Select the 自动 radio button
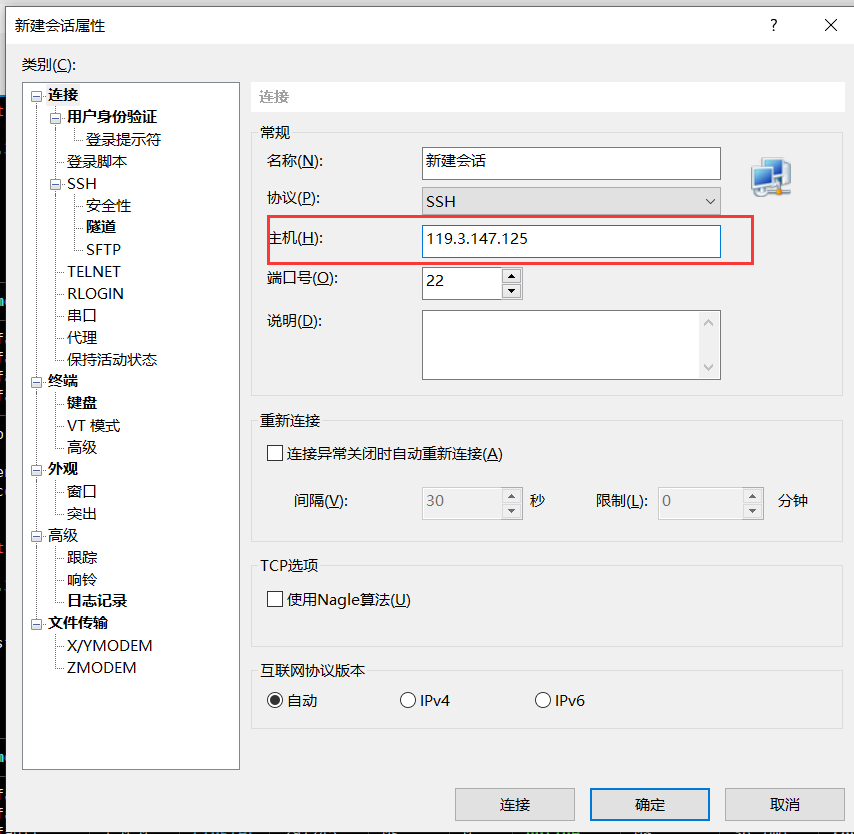The height and width of the screenshot is (834, 854). [x=275, y=700]
